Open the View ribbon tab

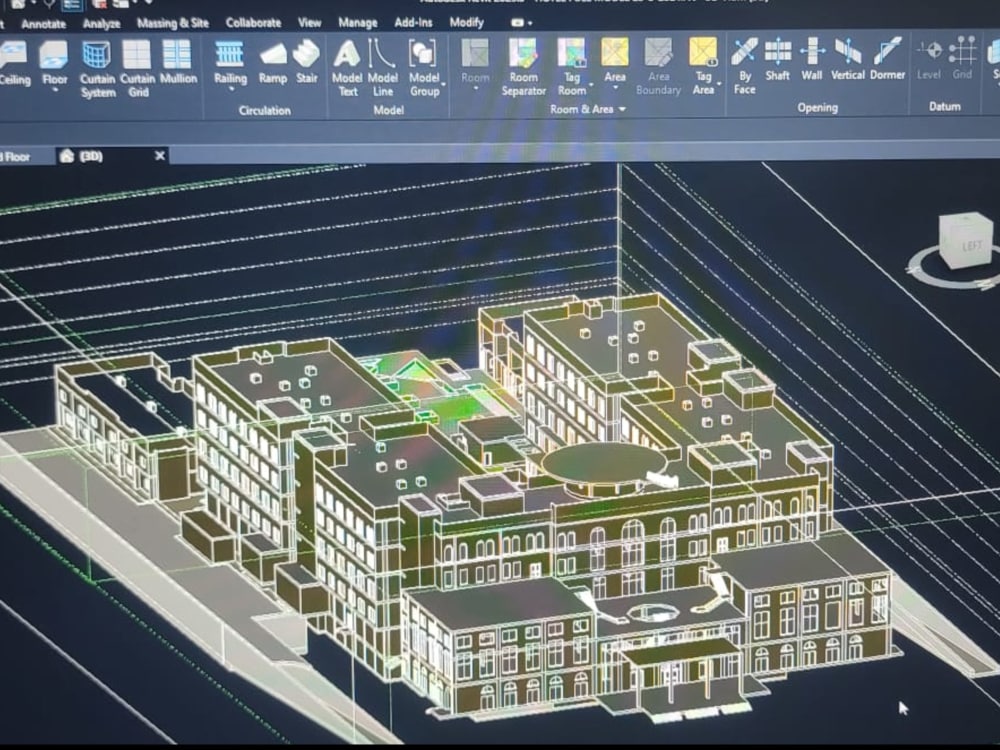(309, 22)
